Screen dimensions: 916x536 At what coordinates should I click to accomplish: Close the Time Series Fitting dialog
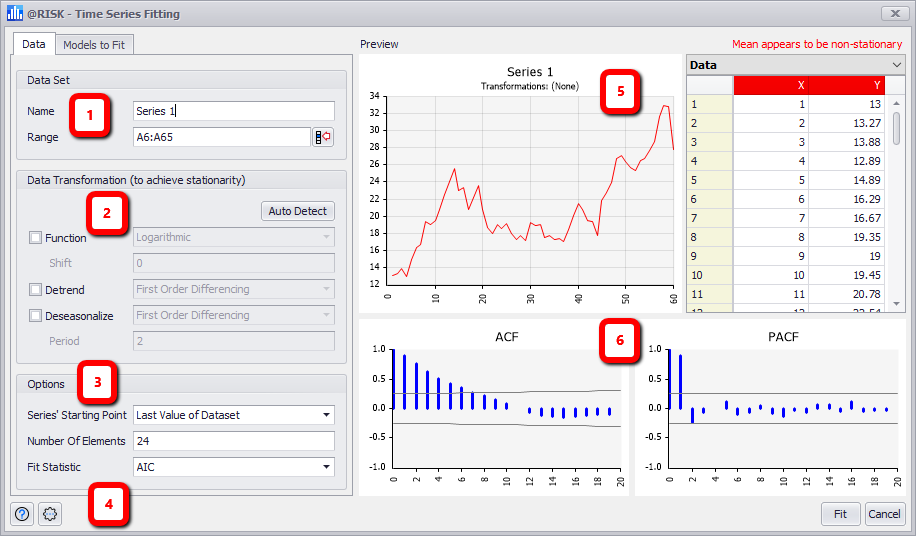click(893, 13)
